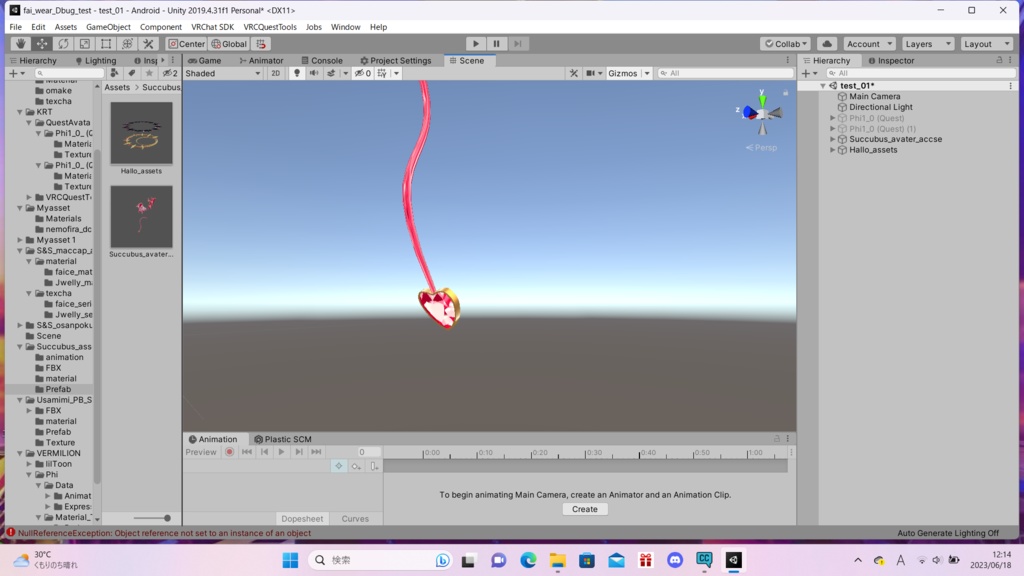Open the Window menu
1024x576 pixels.
(x=345, y=27)
